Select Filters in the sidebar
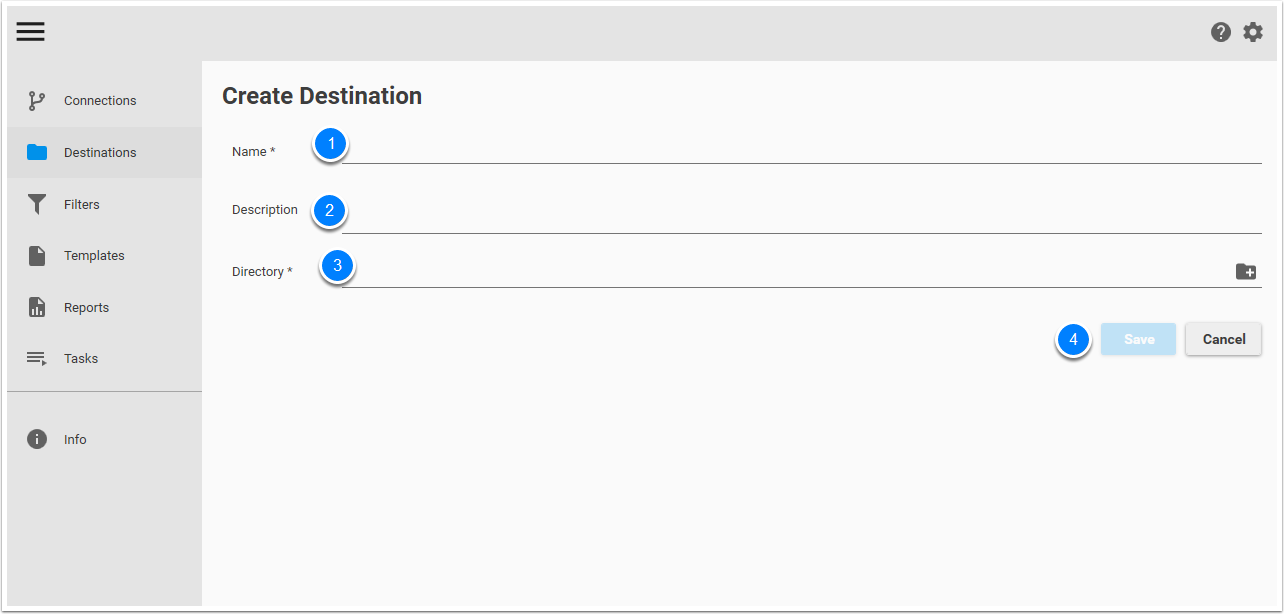Image resolution: width=1284 pixels, height=614 pixels. click(x=82, y=204)
